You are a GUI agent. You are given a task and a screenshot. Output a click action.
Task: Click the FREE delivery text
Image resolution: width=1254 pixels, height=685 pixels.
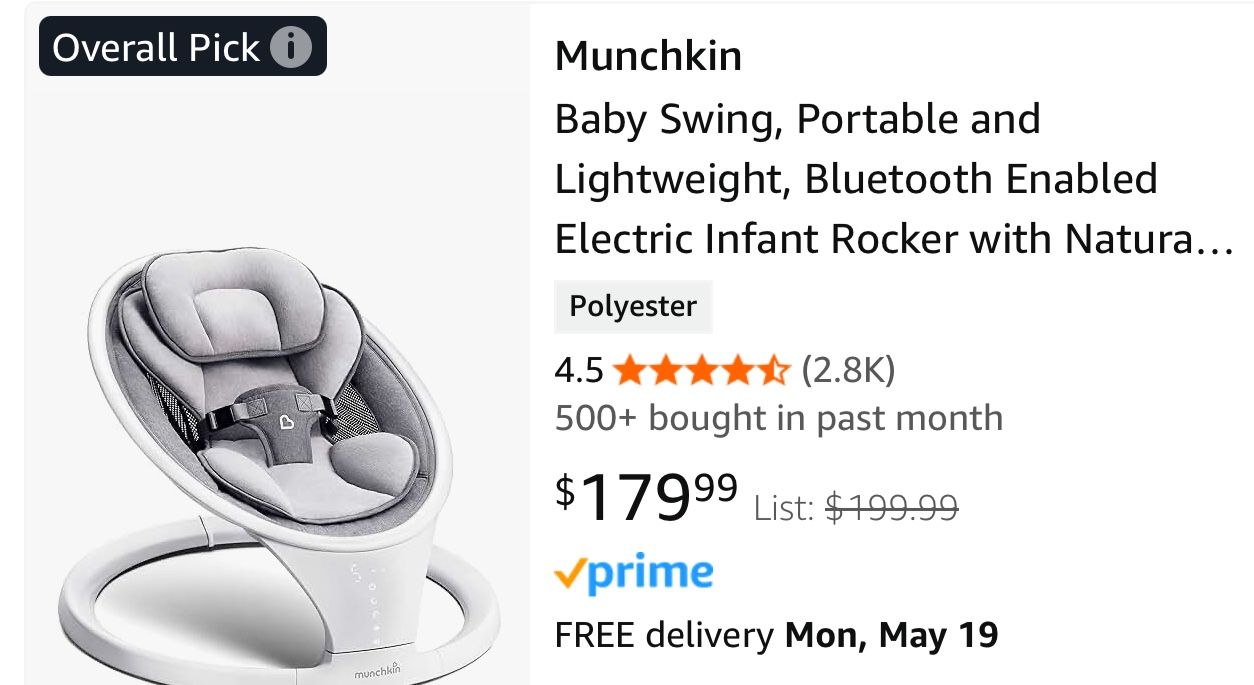[664, 634]
